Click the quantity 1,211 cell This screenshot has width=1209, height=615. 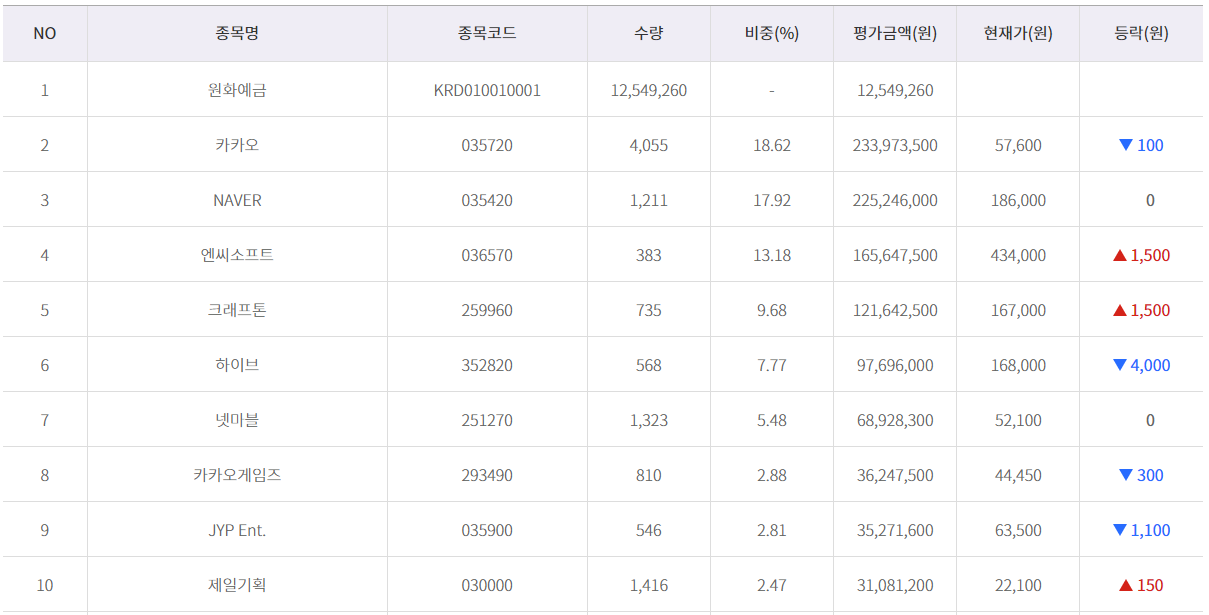649,200
